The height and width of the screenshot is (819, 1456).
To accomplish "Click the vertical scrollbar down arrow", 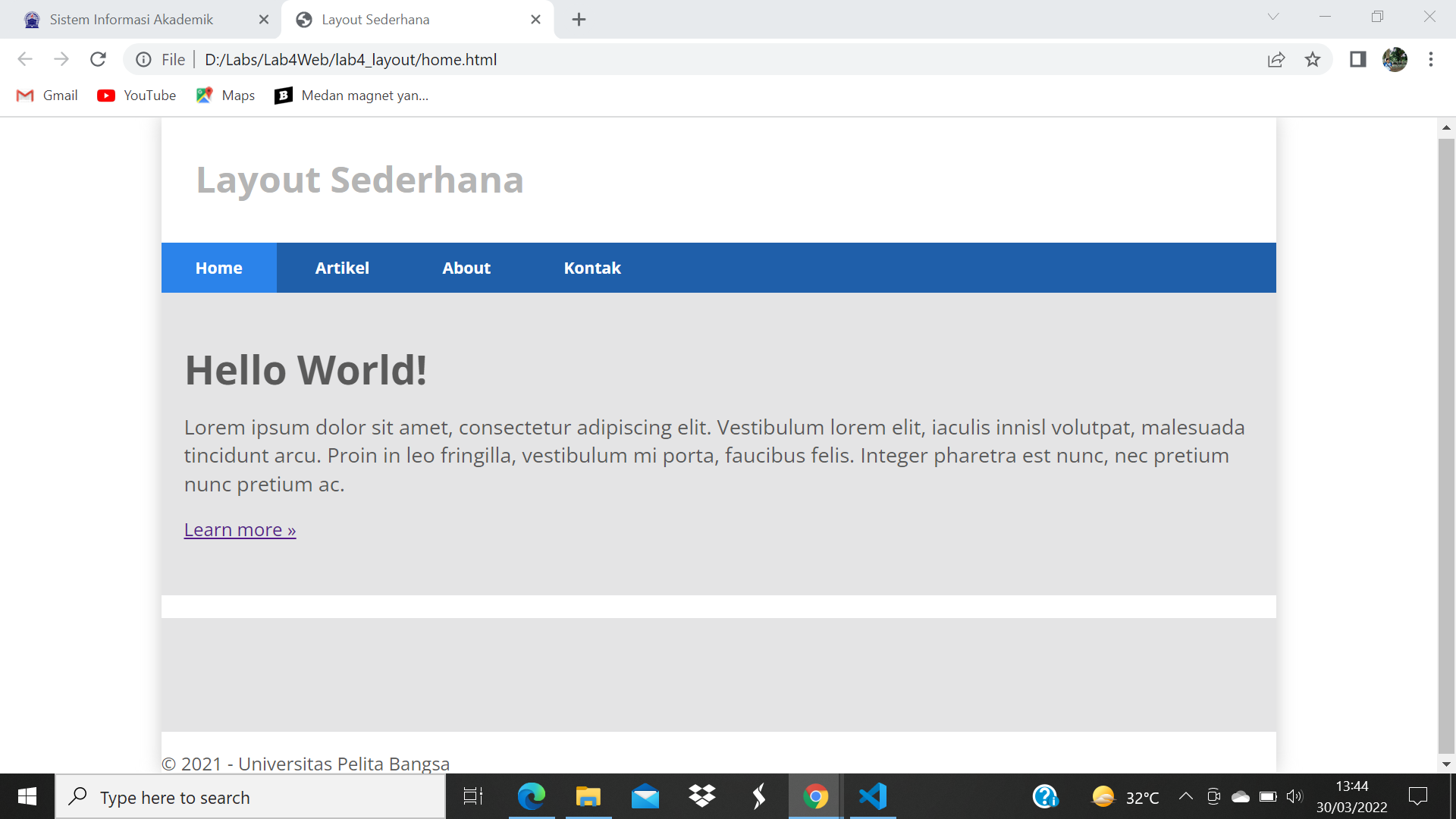I will tap(1447, 764).
